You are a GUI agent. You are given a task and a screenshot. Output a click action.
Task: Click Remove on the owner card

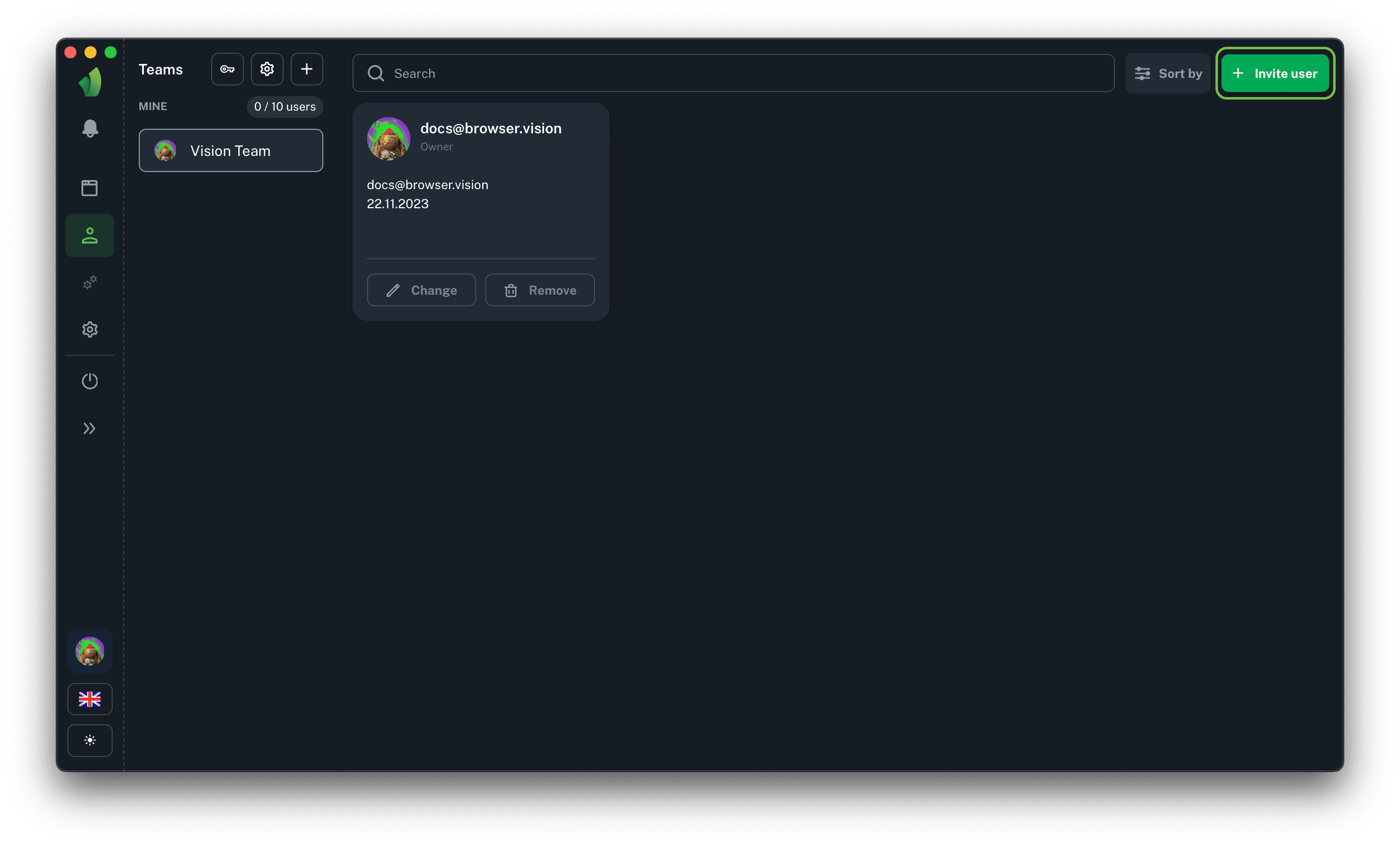tap(540, 290)
